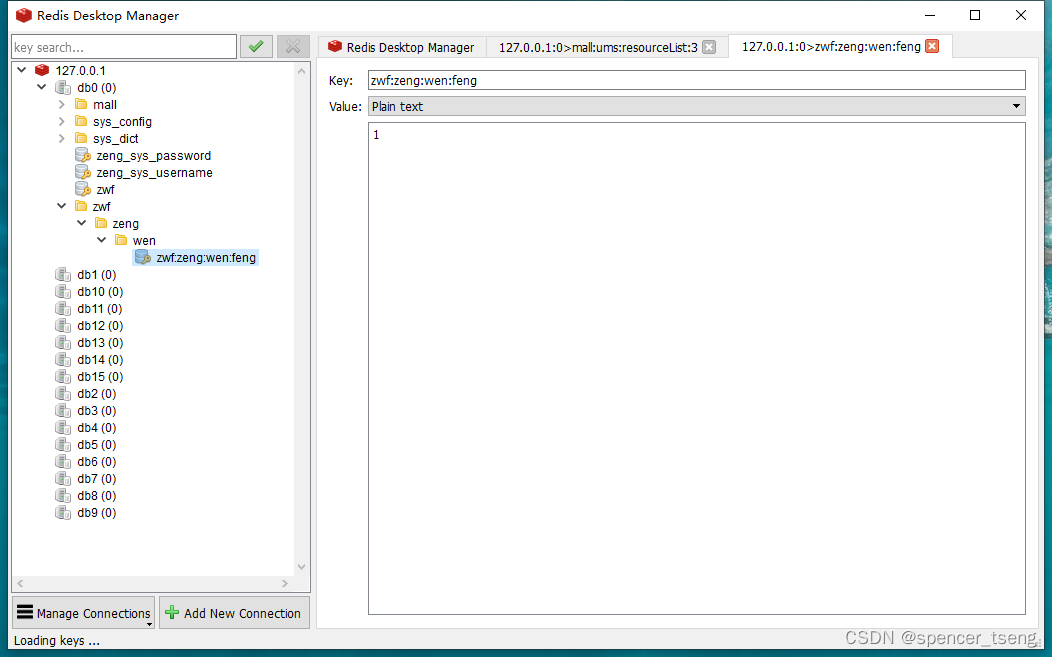Expand the mall folder
This screenshot has height=657, width=1052.
pos(62,104)
